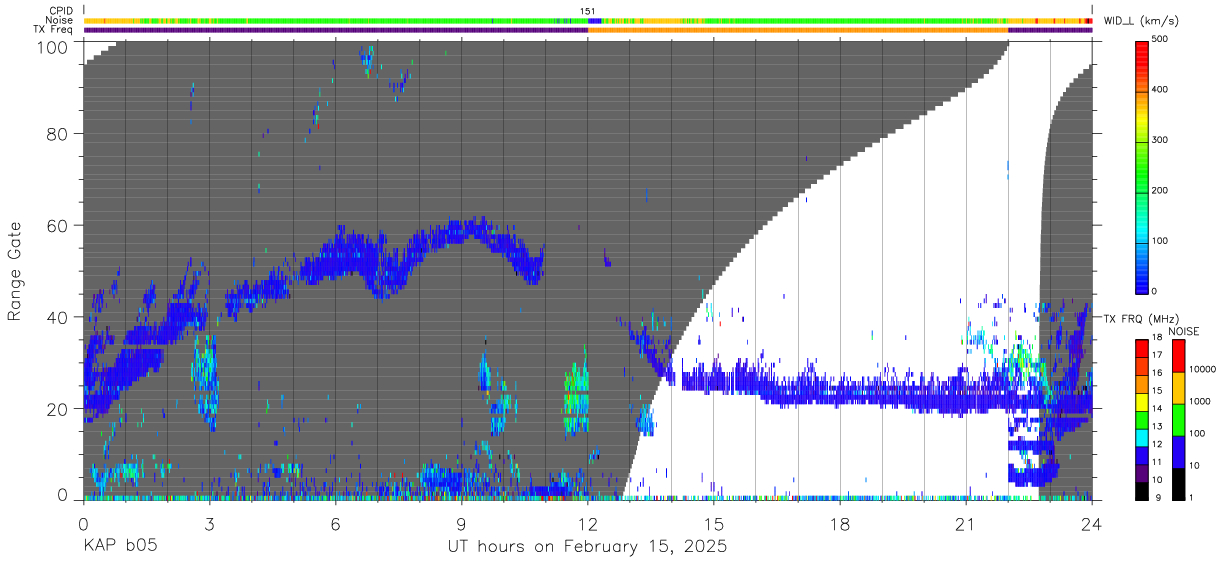Click the Range Gate axis title
The image size is (1228, 567).
[15, 271]
